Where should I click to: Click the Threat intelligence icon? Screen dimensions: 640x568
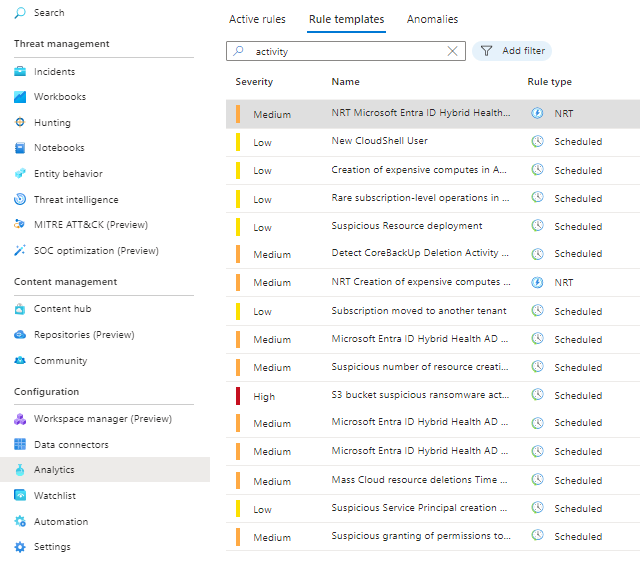[20, 199]
